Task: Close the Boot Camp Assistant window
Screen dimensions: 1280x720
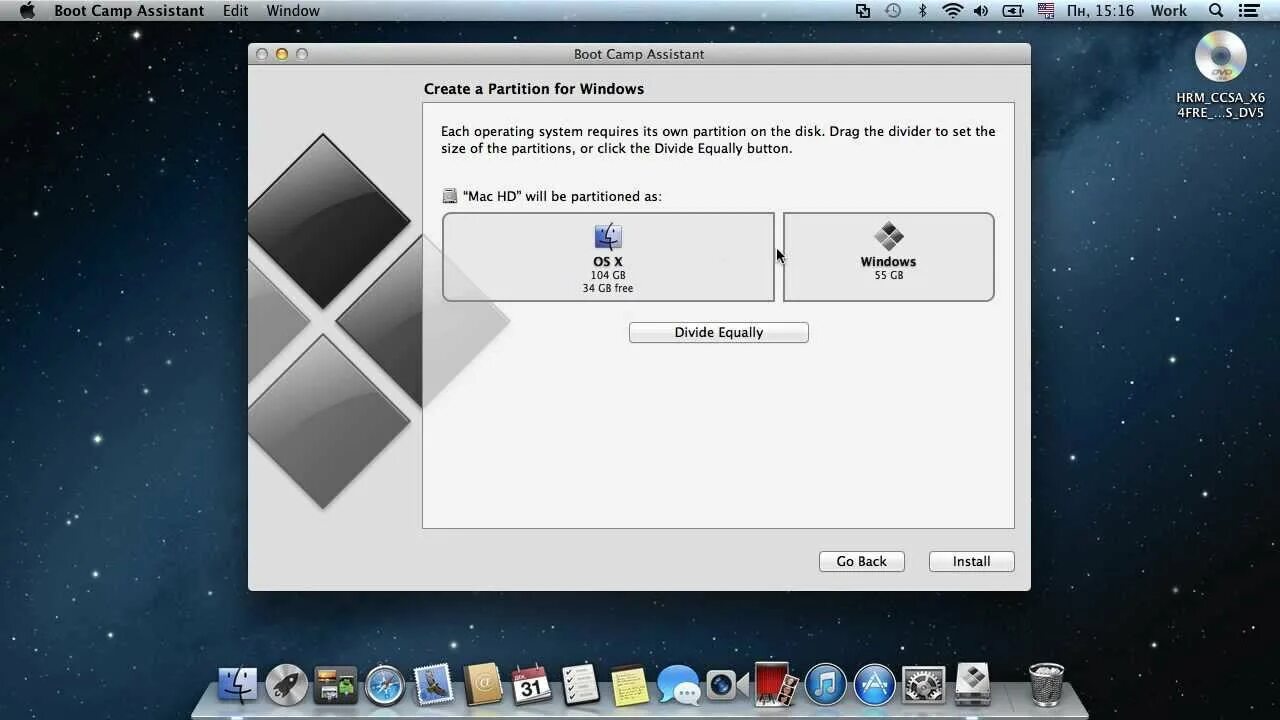Action: pos(262,54)
